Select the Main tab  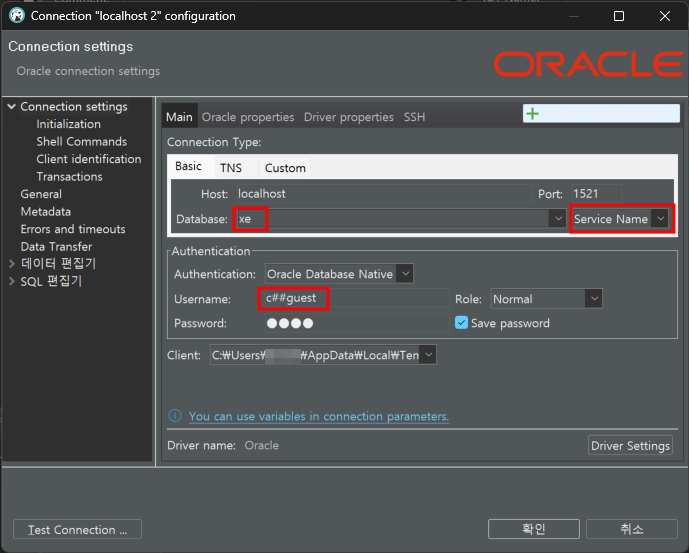tap(179, 117)
